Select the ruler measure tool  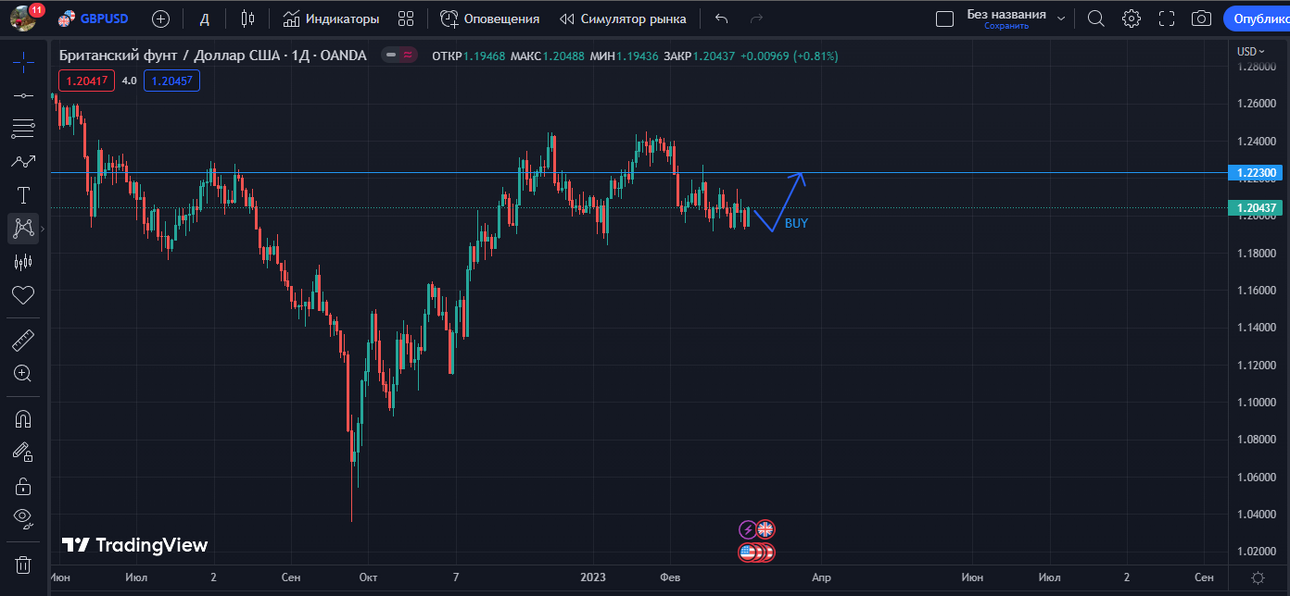pyautogui.click(x=23, y=341)
